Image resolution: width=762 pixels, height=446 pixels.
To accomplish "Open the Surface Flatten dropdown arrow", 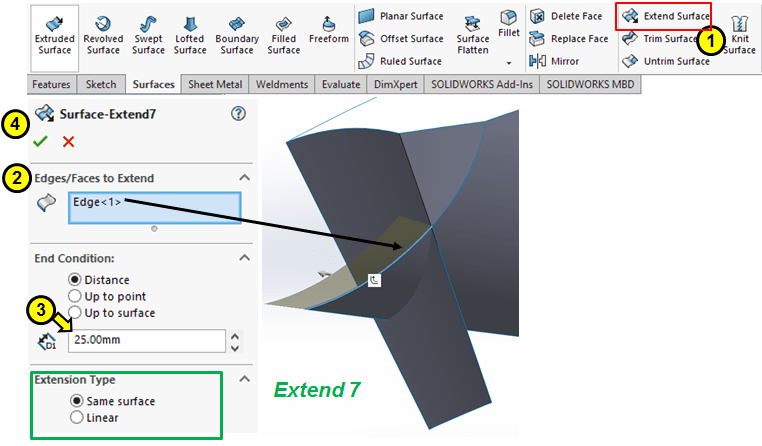I will pos(473,63).
